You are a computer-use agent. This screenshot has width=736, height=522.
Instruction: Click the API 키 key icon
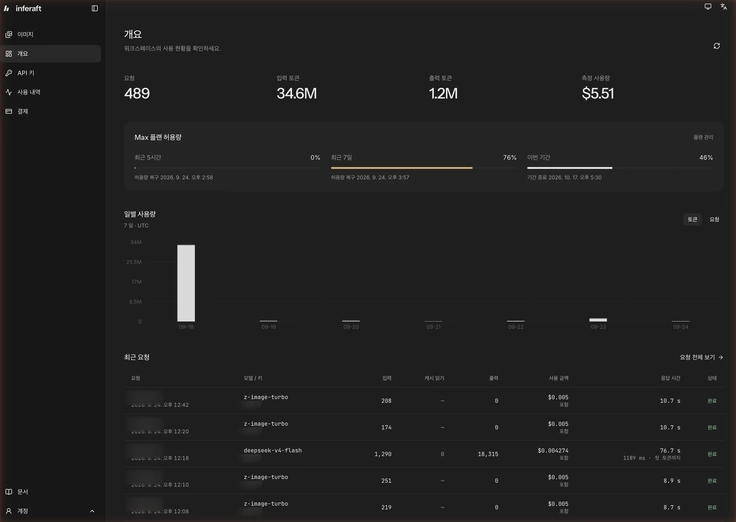[x=8, y=73]
